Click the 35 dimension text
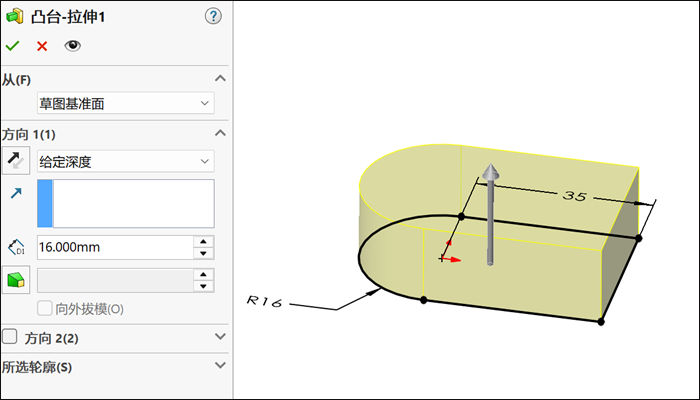Viewport: 700px width, 400px height. click(574, 195)
